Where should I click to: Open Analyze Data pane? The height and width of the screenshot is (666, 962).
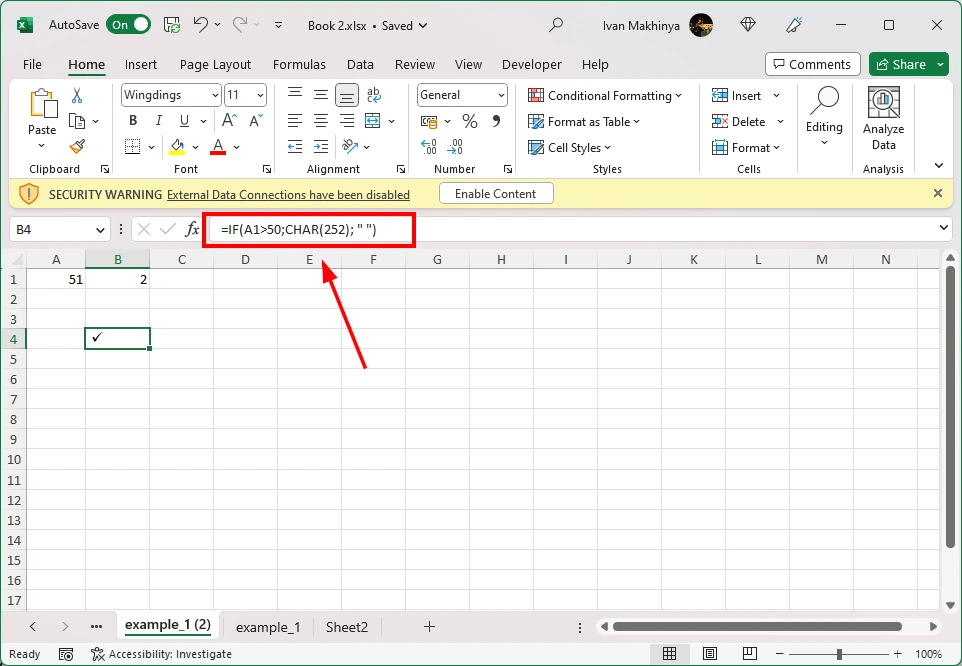point(883,119)
